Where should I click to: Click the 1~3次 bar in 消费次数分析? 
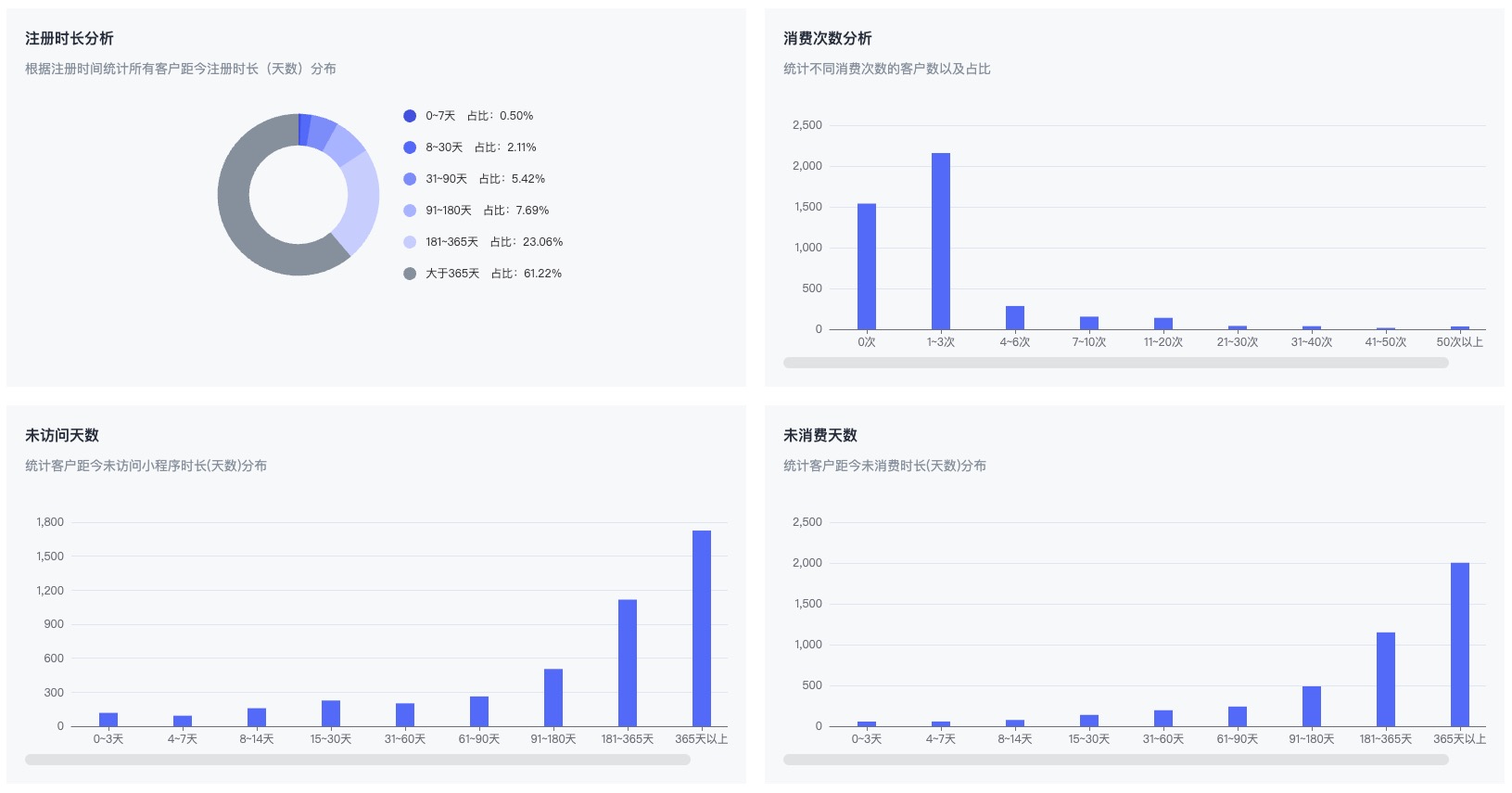(941, 241)
